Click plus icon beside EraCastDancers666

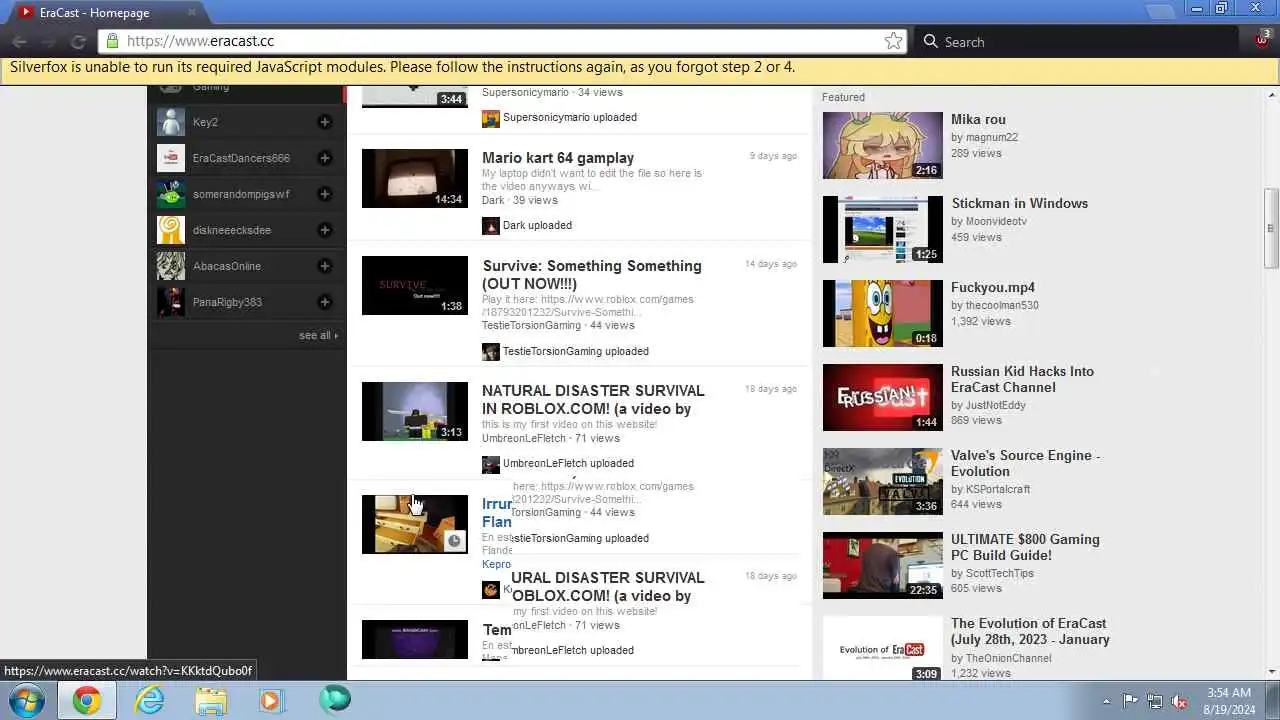tap(324, 158)
